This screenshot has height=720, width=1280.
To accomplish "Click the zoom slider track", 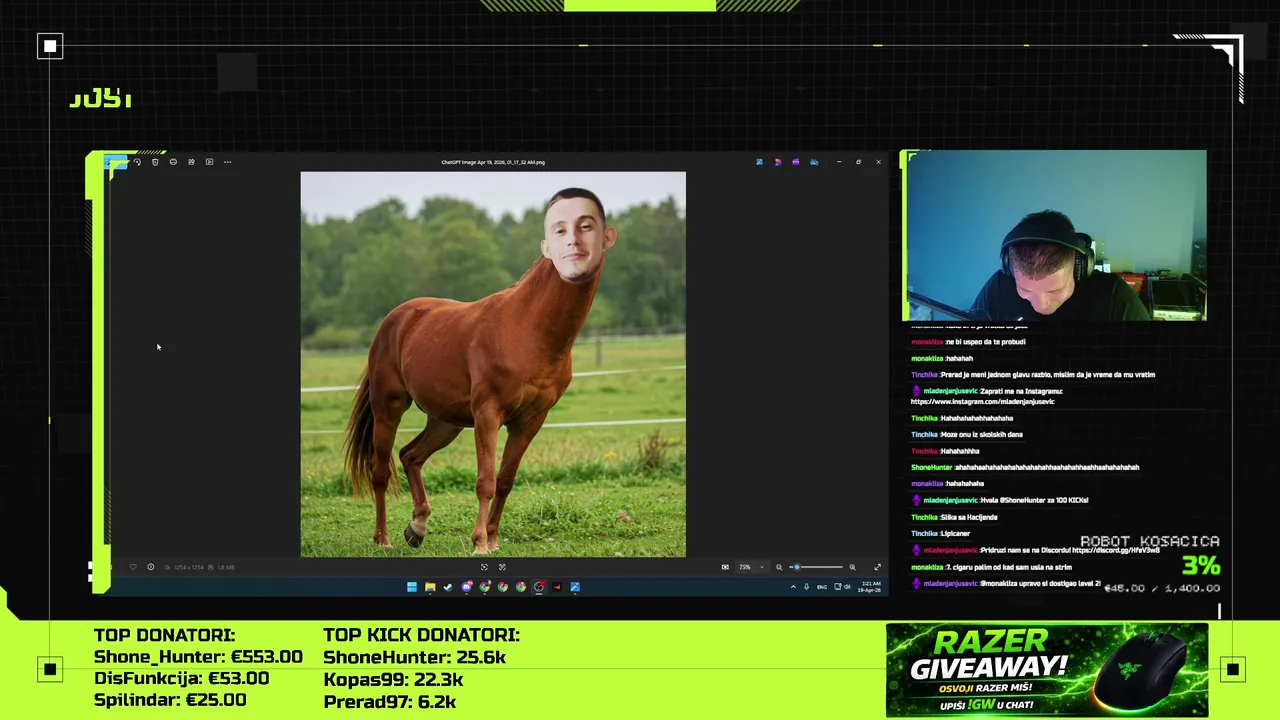I will click(816, 567).
